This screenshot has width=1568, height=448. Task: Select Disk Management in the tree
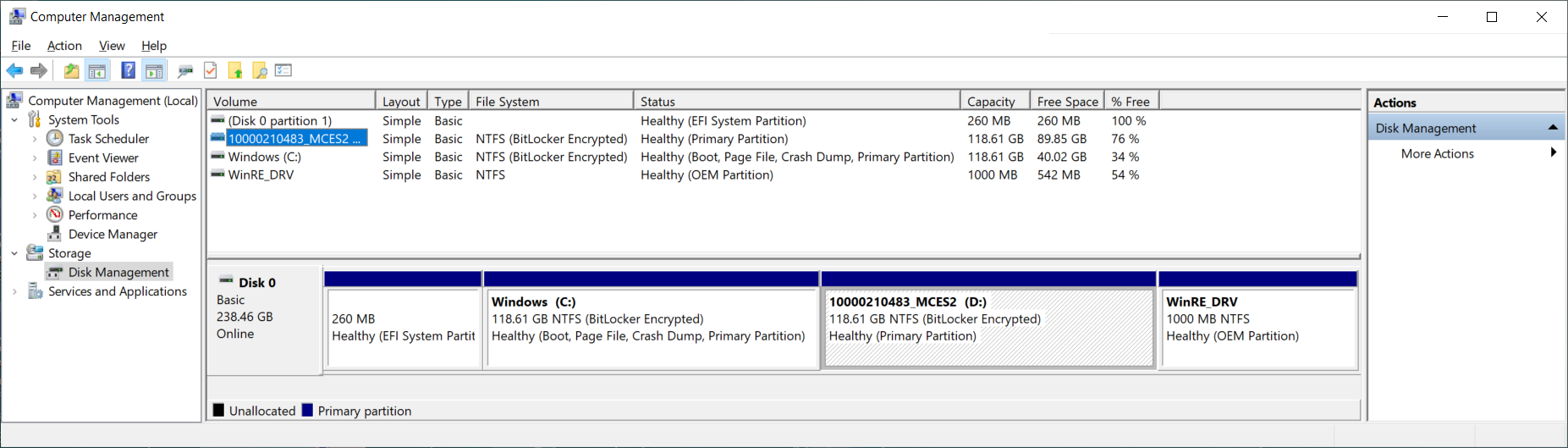pos(118,272)
